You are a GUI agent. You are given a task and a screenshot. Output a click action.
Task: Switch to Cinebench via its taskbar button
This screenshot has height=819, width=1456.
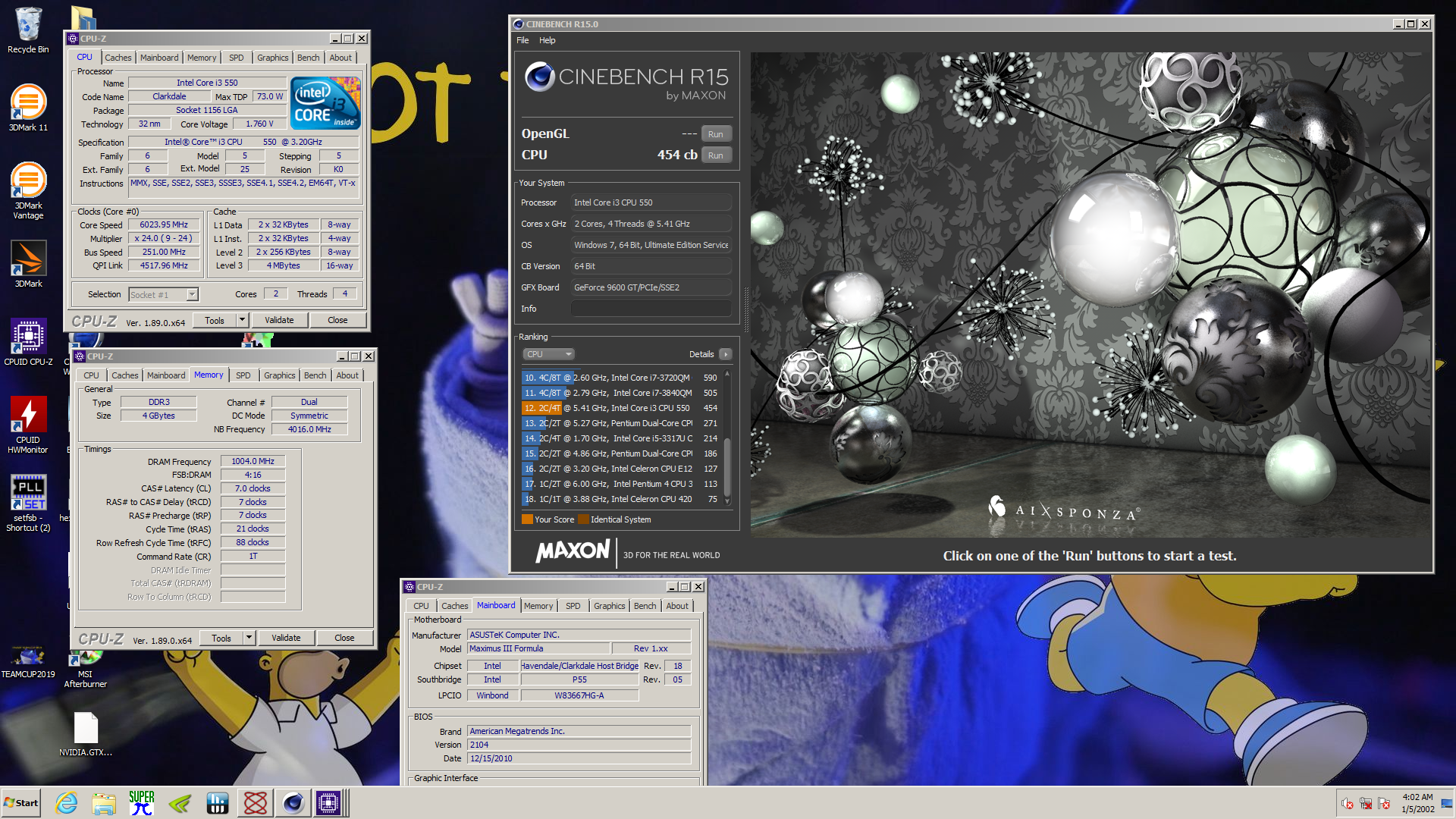pyautogui.click(x=293, y=803)
